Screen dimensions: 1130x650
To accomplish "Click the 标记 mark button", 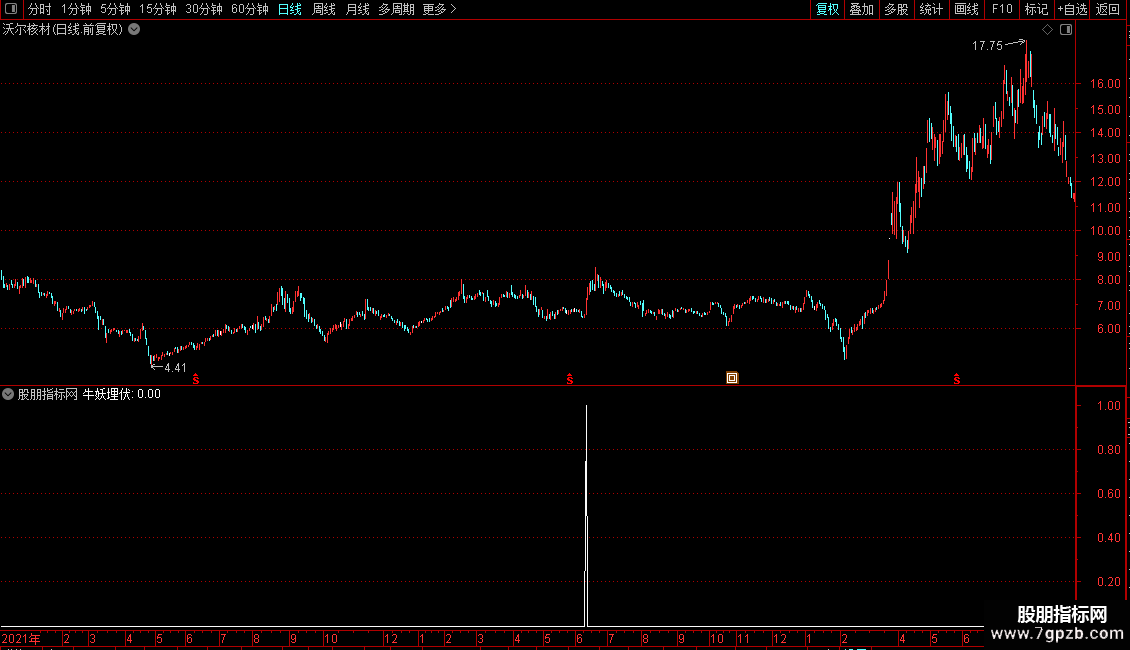I will (1036, 9).
